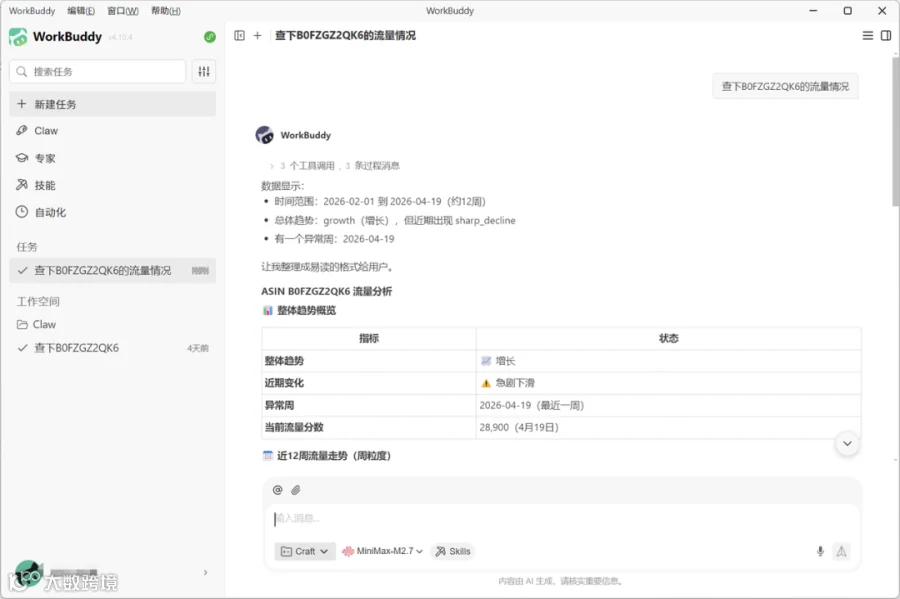Start voice input with microphone icon
Screen dimensions: 900x599
(820, 551)
